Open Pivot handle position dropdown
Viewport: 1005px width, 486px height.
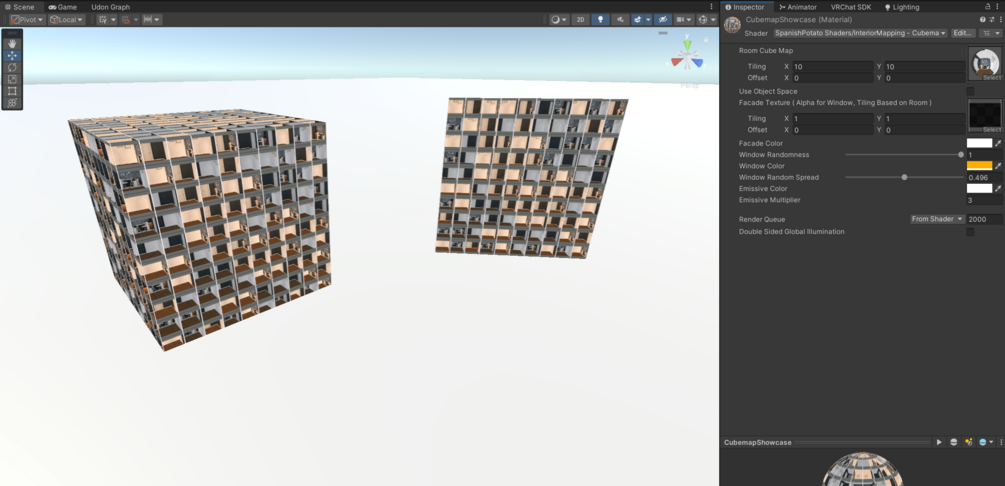tap(28, 20)
